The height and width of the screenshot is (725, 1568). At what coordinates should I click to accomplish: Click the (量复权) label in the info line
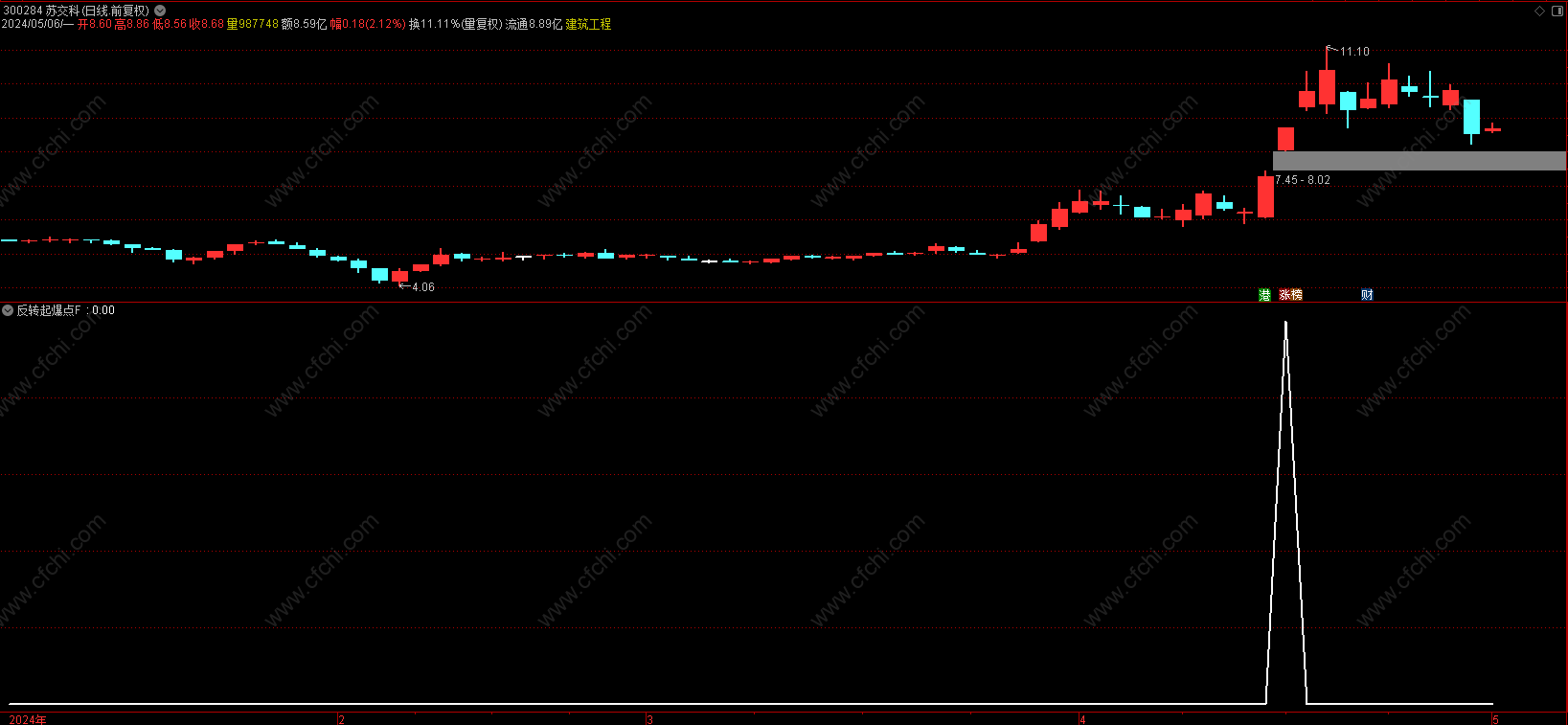[x=482, y=24]
